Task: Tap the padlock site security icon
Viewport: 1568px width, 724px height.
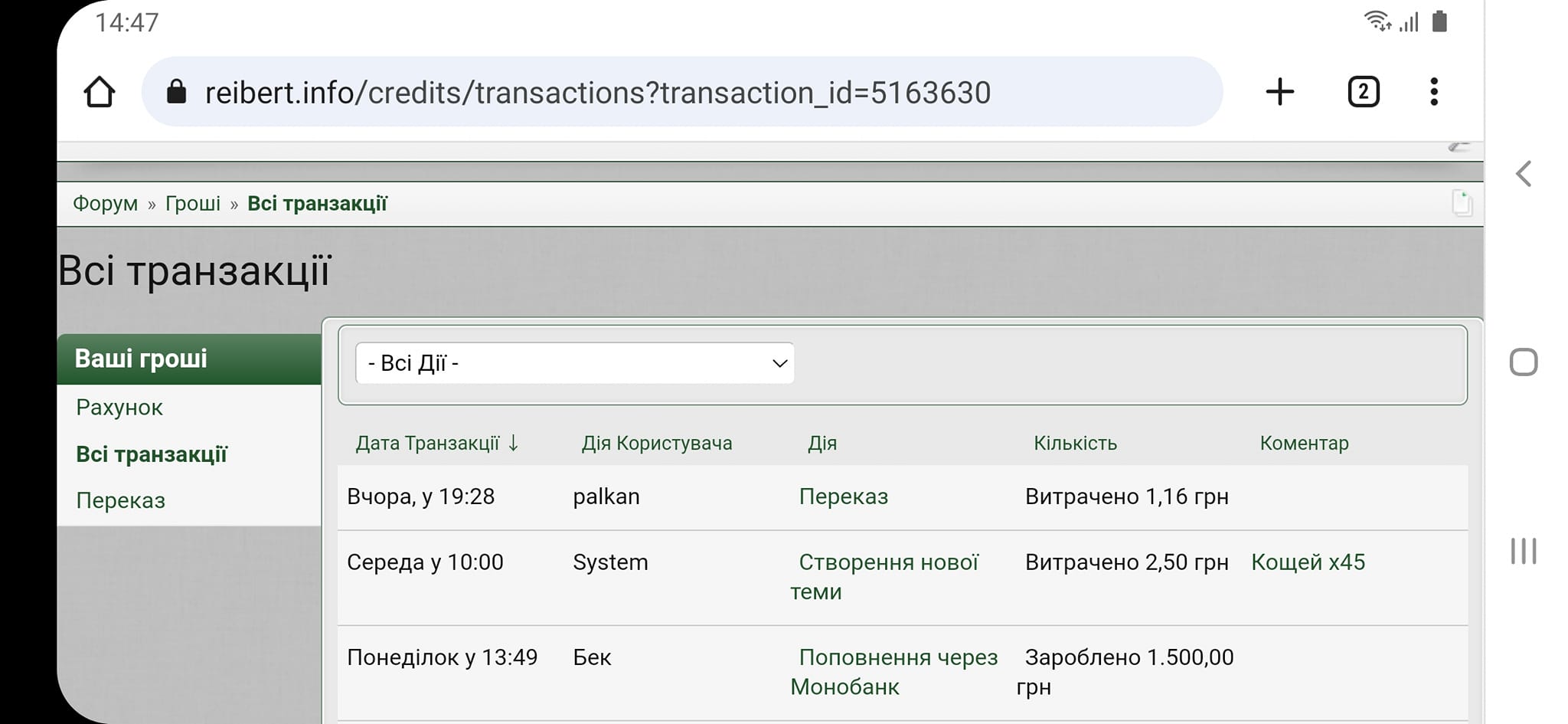Action: click(176, 92)
